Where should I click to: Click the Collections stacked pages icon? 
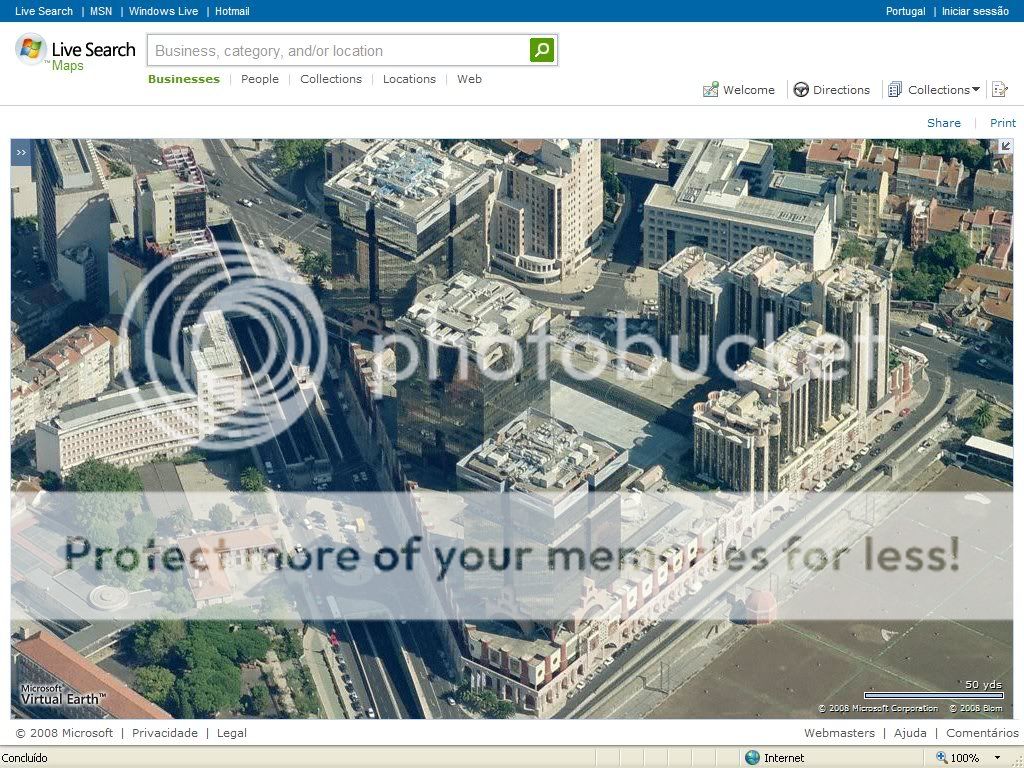895,90
